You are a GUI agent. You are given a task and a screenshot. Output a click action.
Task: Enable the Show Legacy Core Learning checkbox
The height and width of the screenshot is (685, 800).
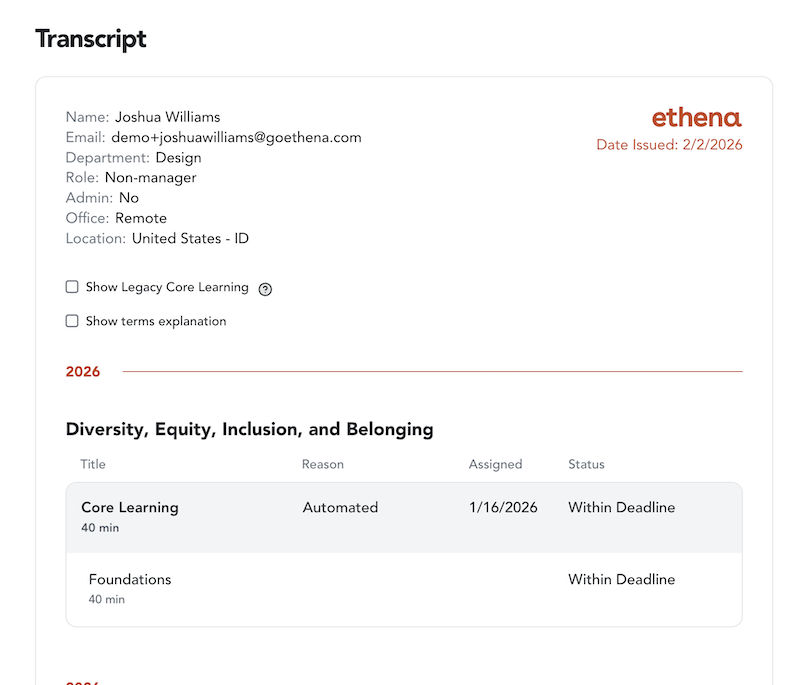click(72, 287)
